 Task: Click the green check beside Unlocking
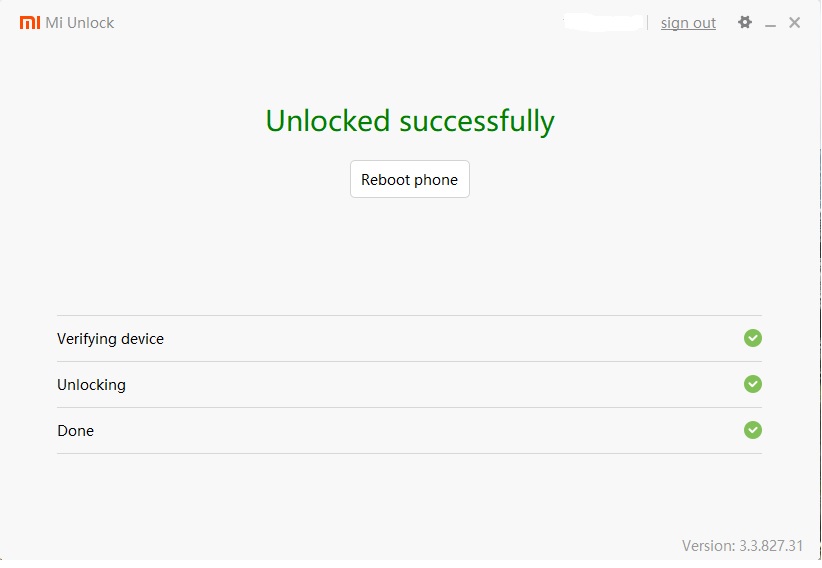tap(753, 384)
